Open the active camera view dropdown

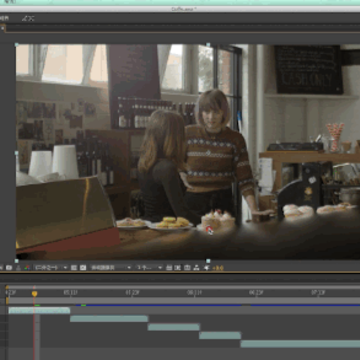coord(110,268)
